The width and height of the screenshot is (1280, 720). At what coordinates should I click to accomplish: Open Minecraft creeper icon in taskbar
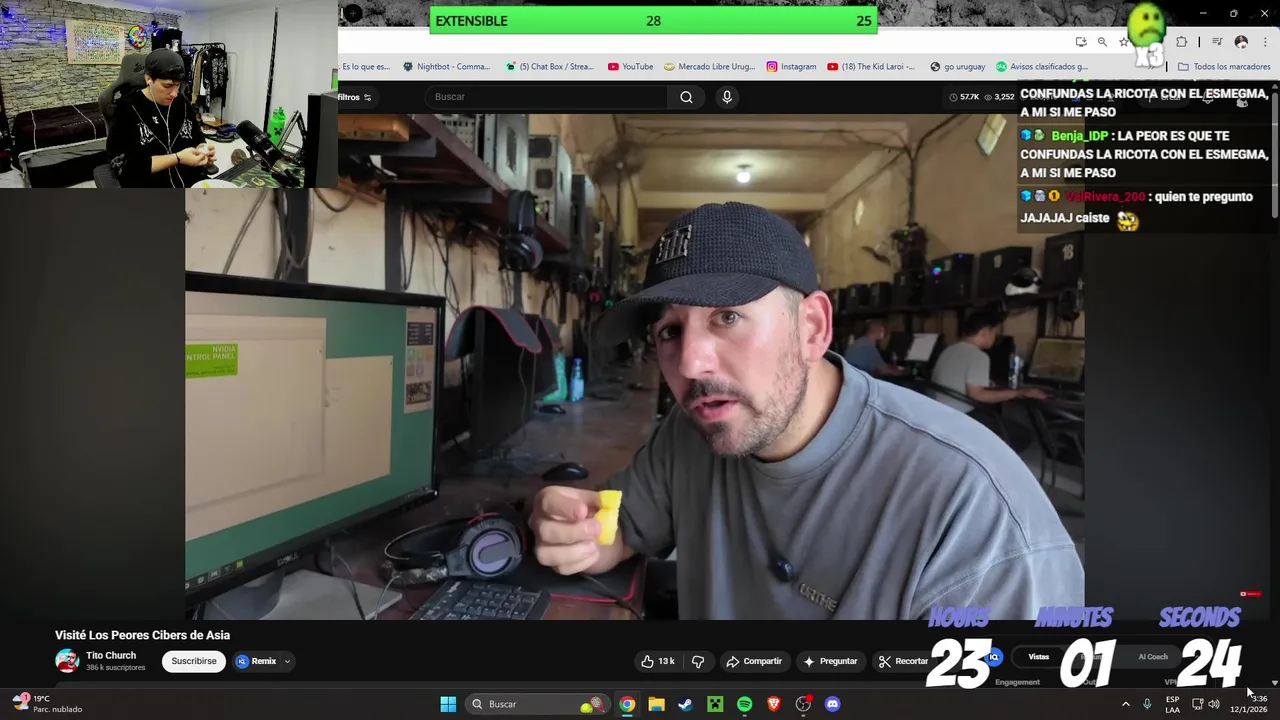[x=715, y=704]
